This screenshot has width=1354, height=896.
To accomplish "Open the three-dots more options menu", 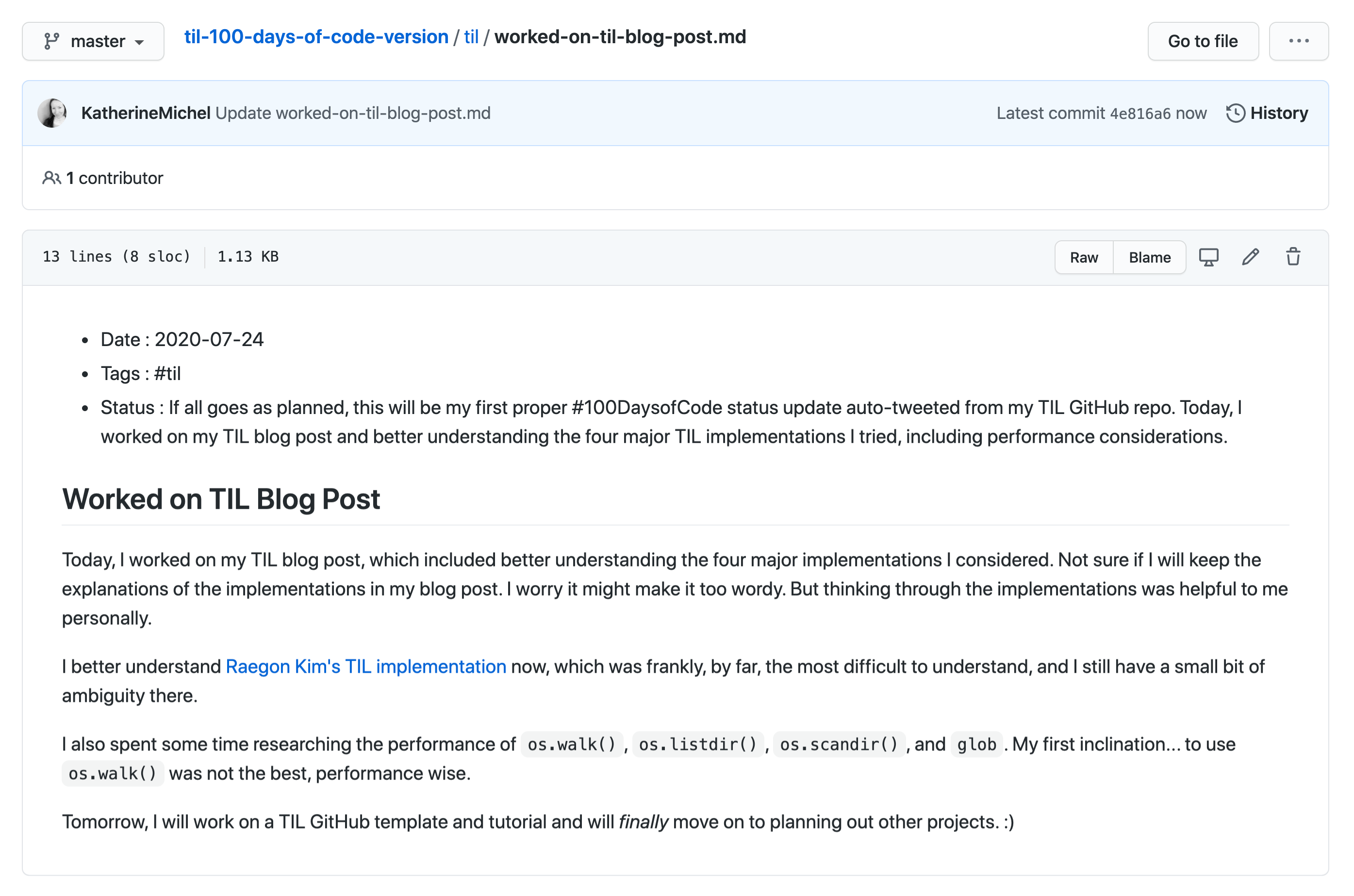I will point(1299,41).
